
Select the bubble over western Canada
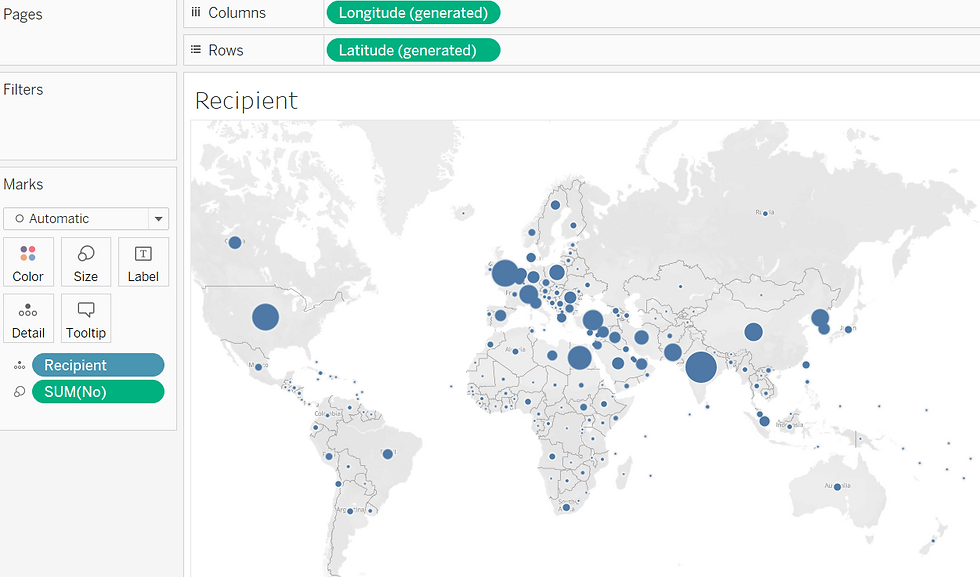click(x=235, y=243)
